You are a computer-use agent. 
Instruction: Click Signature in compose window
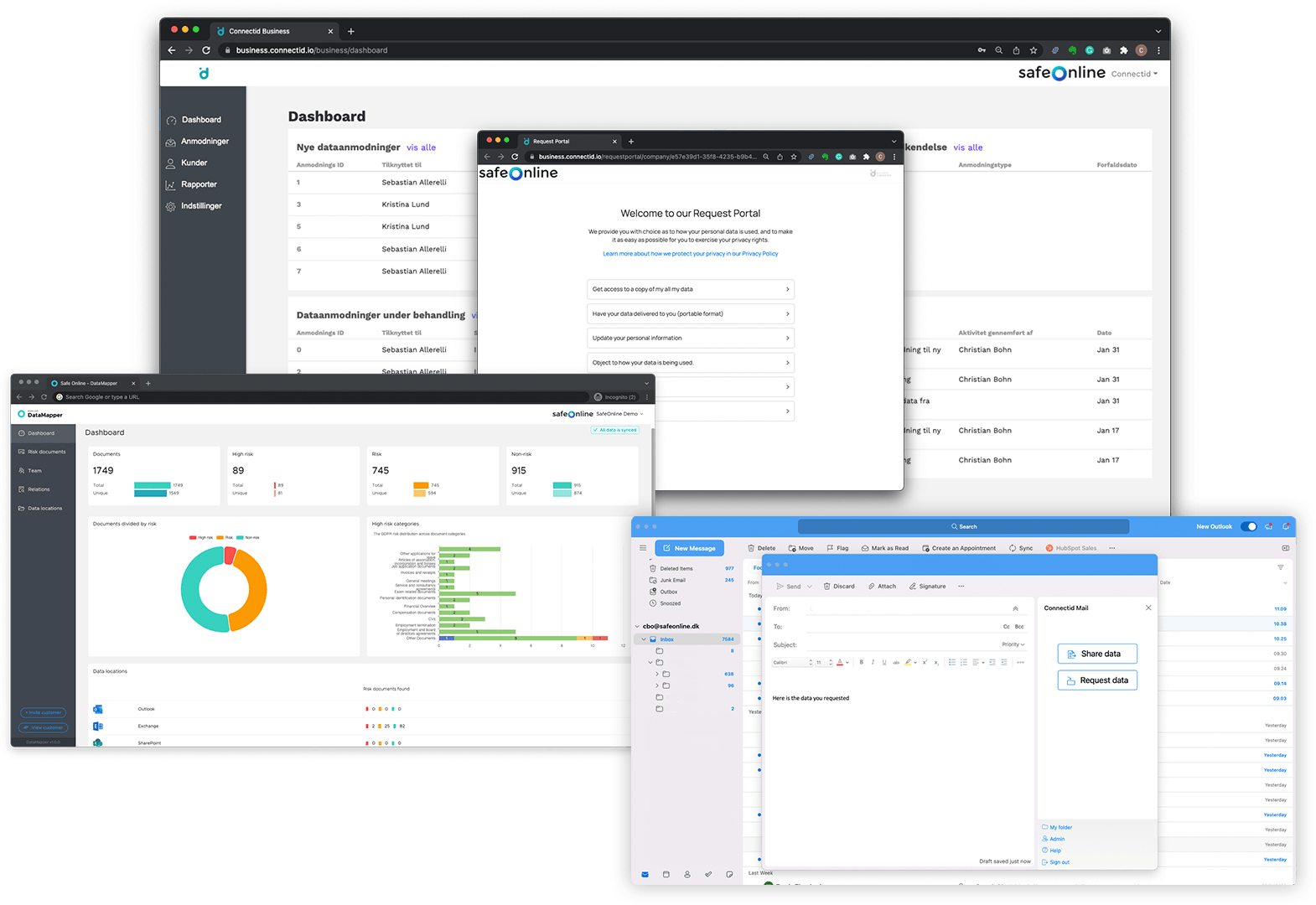pos(927,587)
